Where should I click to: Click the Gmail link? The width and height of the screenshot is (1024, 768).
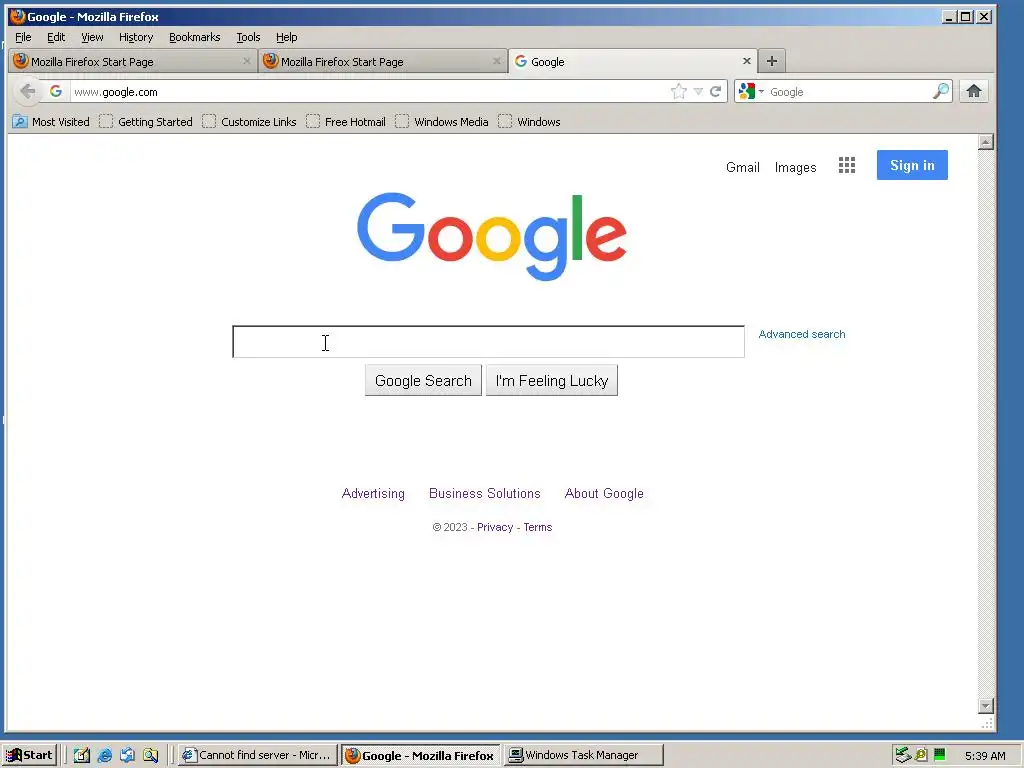[743, 167]
